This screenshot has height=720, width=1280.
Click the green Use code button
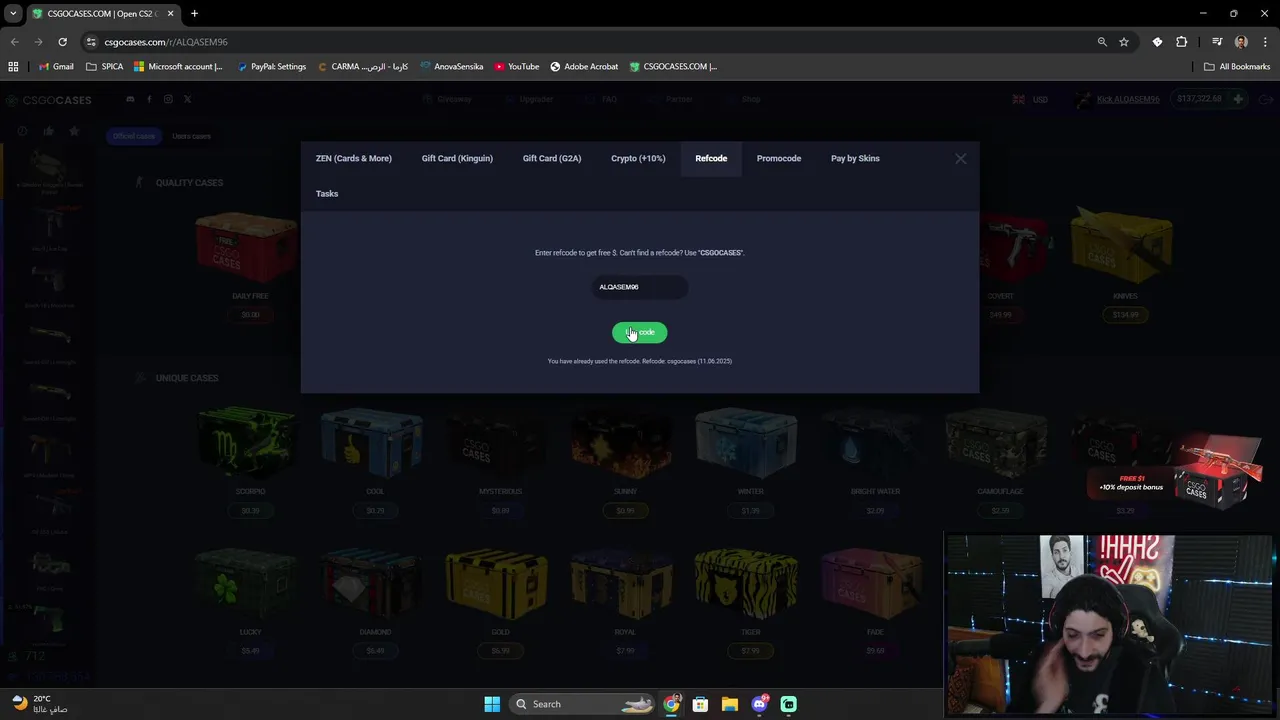(x=639, y=332)
